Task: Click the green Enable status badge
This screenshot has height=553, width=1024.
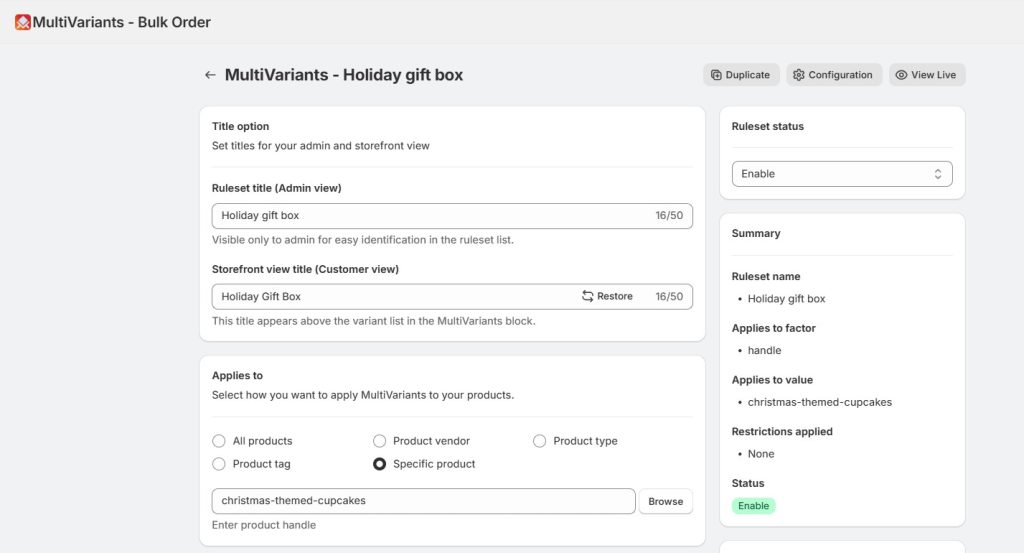Action: pyautogui.click(x=753, y=506)
